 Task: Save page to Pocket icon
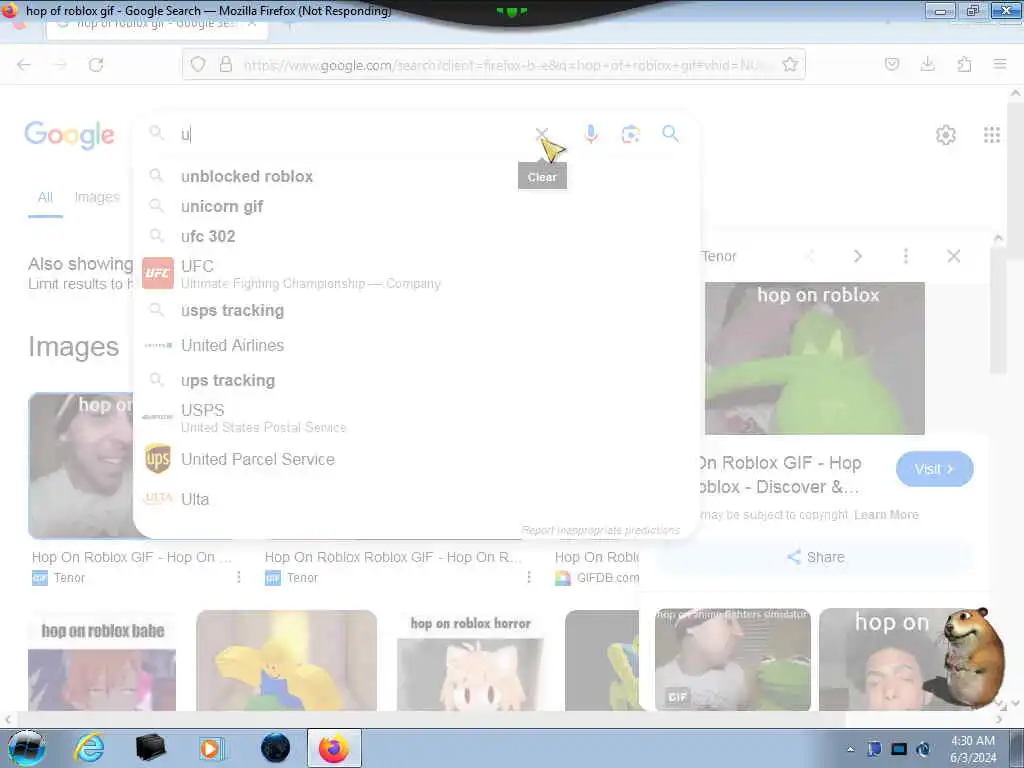tap(891, 64)
